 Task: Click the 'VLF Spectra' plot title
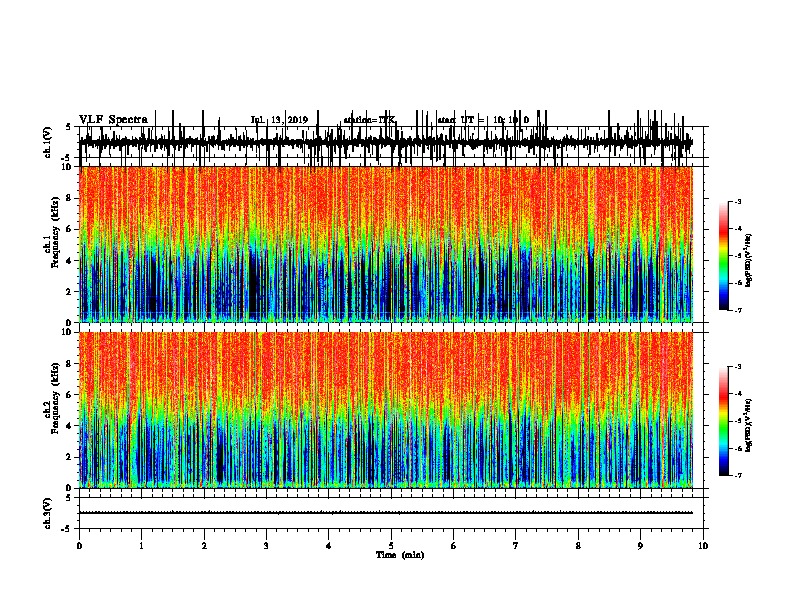click(x=113, y=120)
